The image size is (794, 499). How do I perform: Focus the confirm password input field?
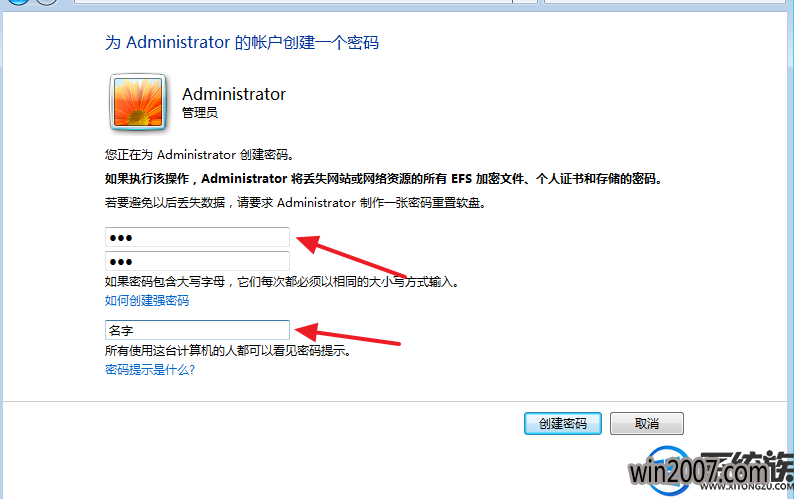click(x=197, y=261)
